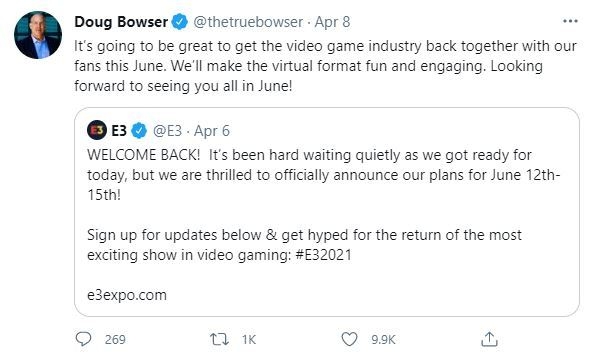Like the tweet with the heart icon
The image size is (594, 361).
coord(349,339)
